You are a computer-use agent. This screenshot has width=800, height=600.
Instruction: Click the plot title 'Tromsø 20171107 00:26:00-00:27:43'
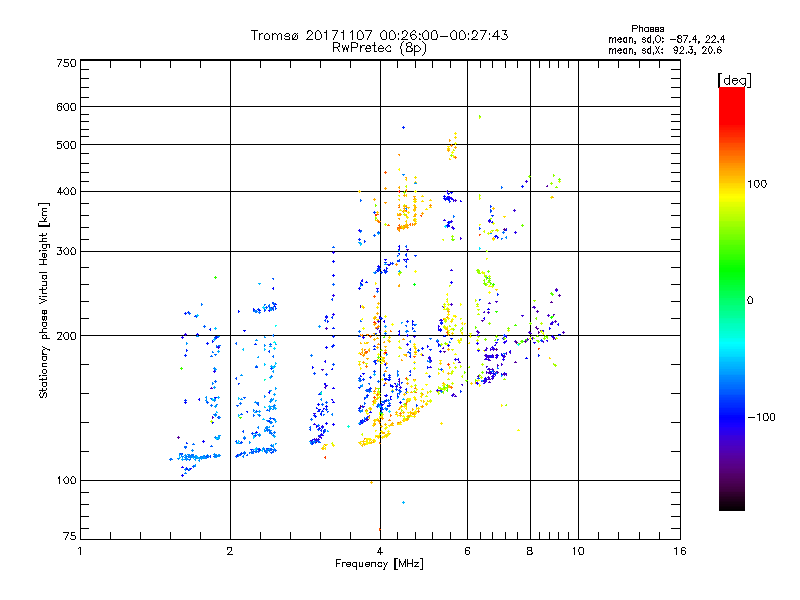[x=379, y=35]
